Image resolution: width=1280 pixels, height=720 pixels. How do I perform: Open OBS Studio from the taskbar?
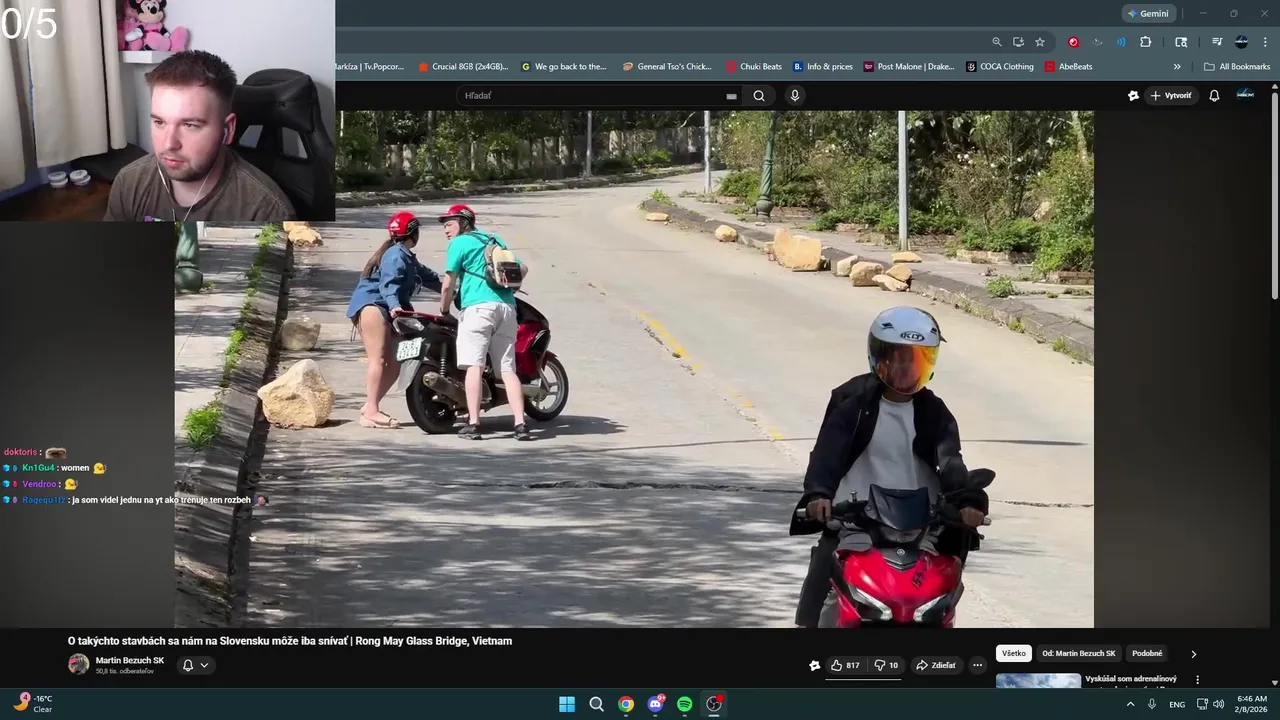tap(714, 704)
